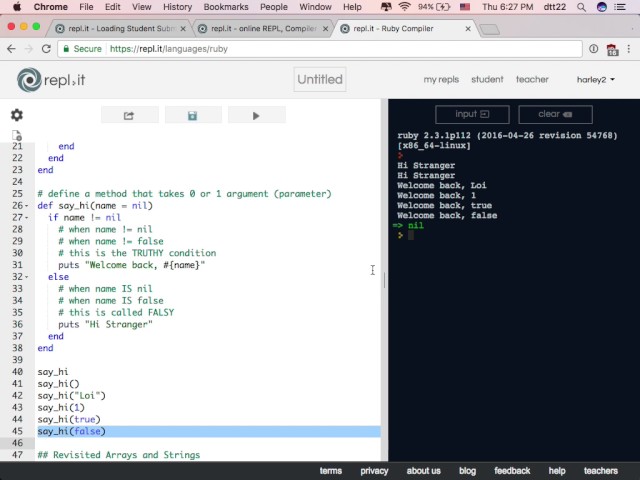Viewport: 640px width, 480px height.
Task: Open the help footer link
Action: click(557, 471)
